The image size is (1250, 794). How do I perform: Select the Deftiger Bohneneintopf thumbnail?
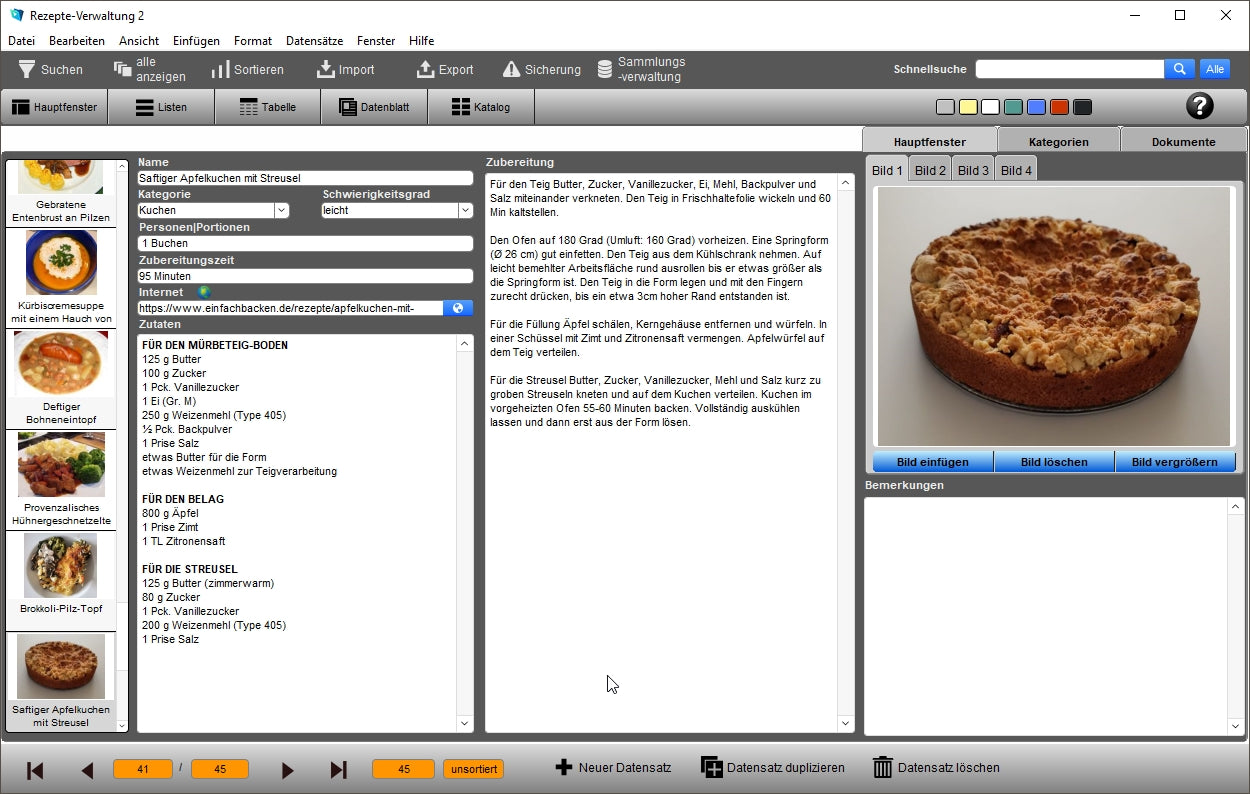[61, 378]
